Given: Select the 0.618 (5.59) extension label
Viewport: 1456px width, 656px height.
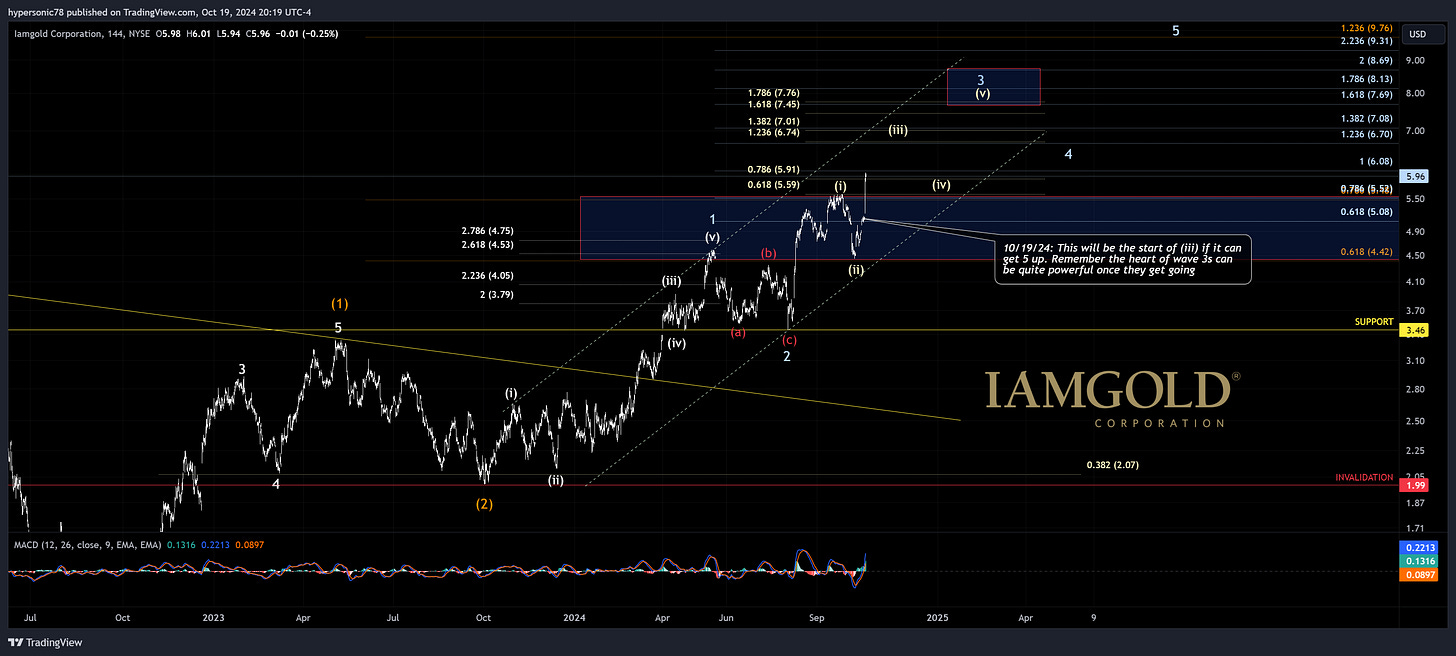Looking at the screenshot, I should [773, 184].
